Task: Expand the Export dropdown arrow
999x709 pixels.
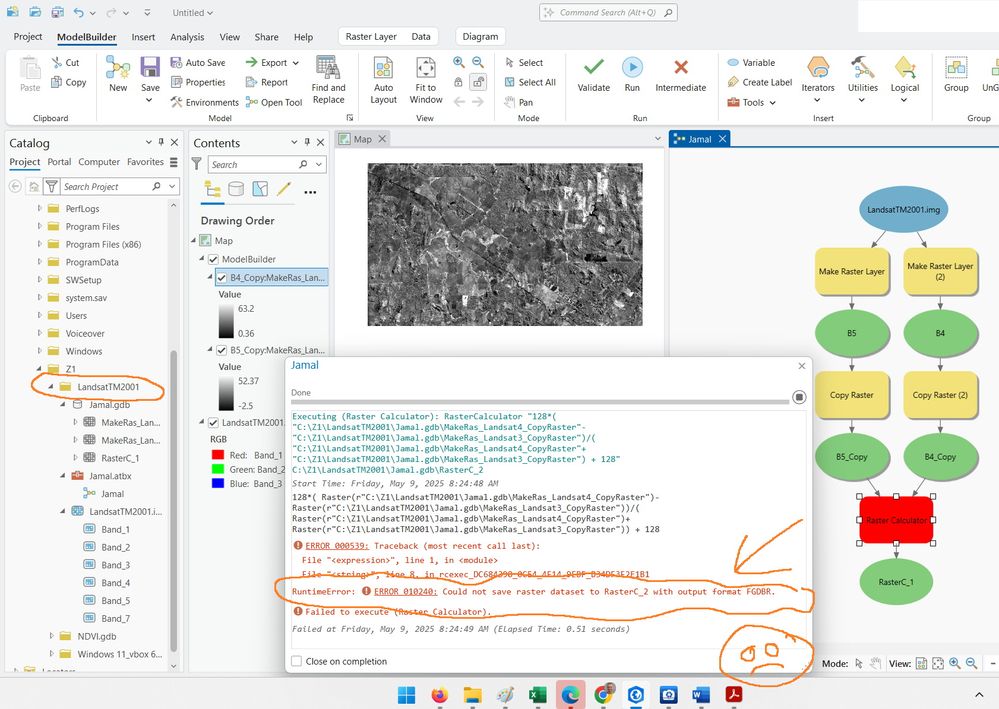Action: [296, 62]
